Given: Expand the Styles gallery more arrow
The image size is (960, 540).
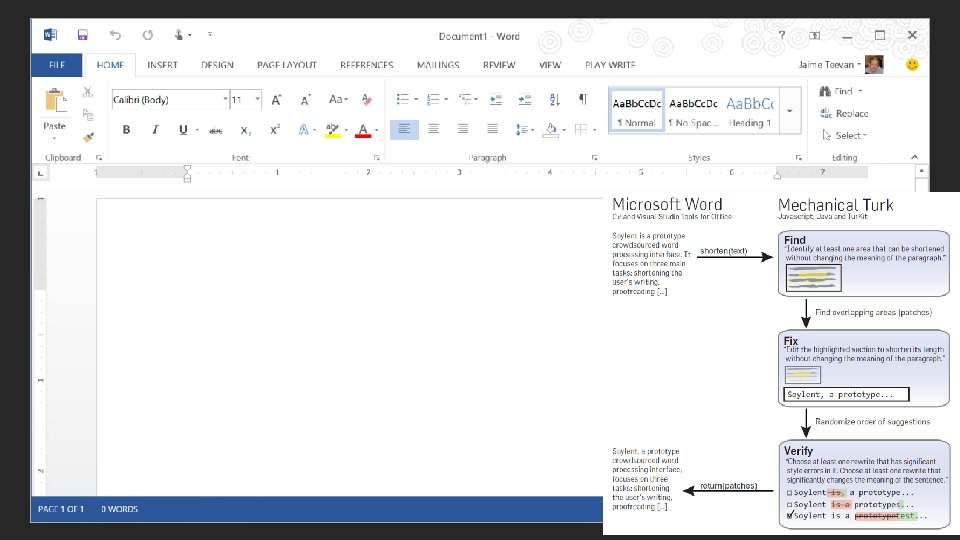Looking at the screenshot, I should pos(790,111).
